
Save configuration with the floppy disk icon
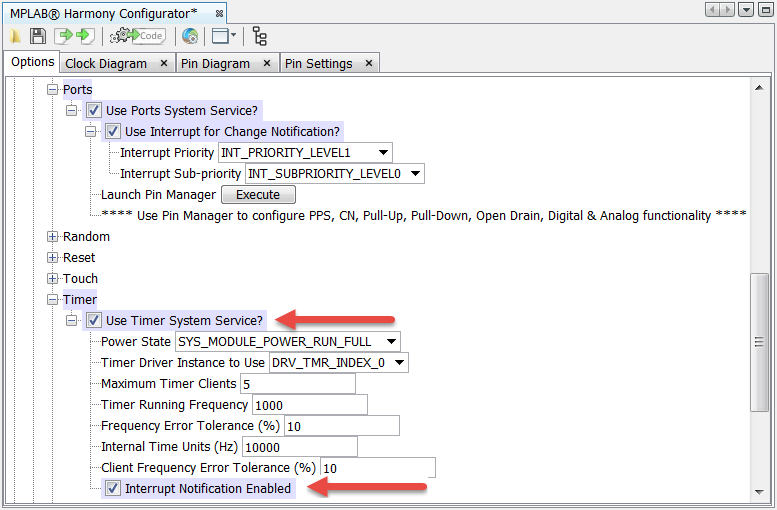[38, 36]
